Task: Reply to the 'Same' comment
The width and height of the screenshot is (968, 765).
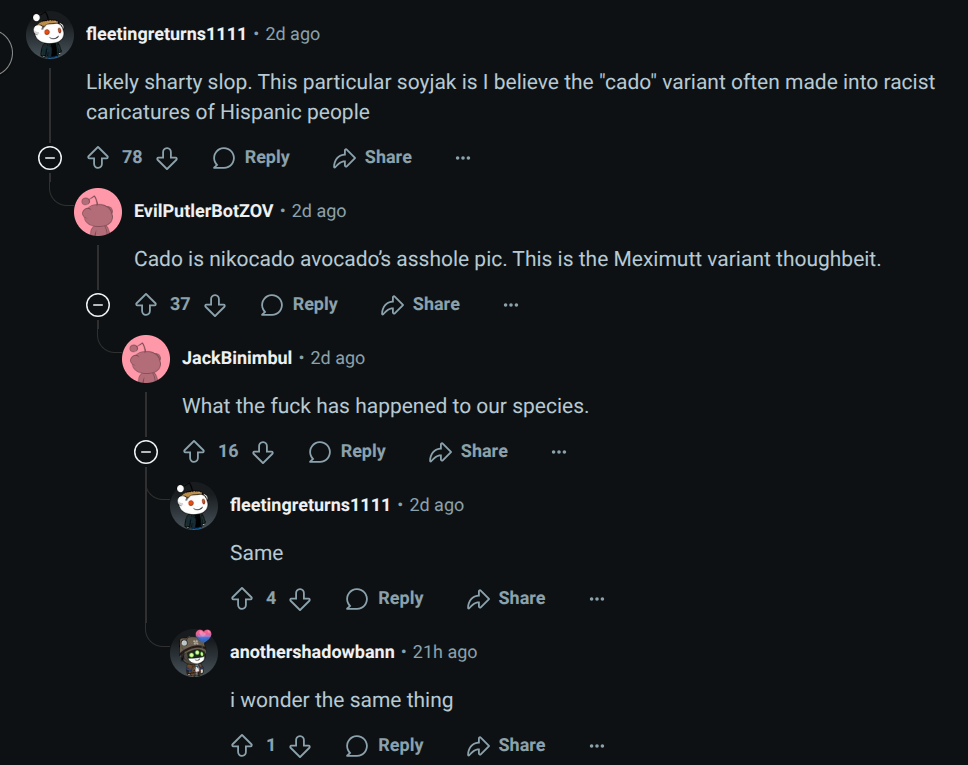Action: click(x=384, y=598)
